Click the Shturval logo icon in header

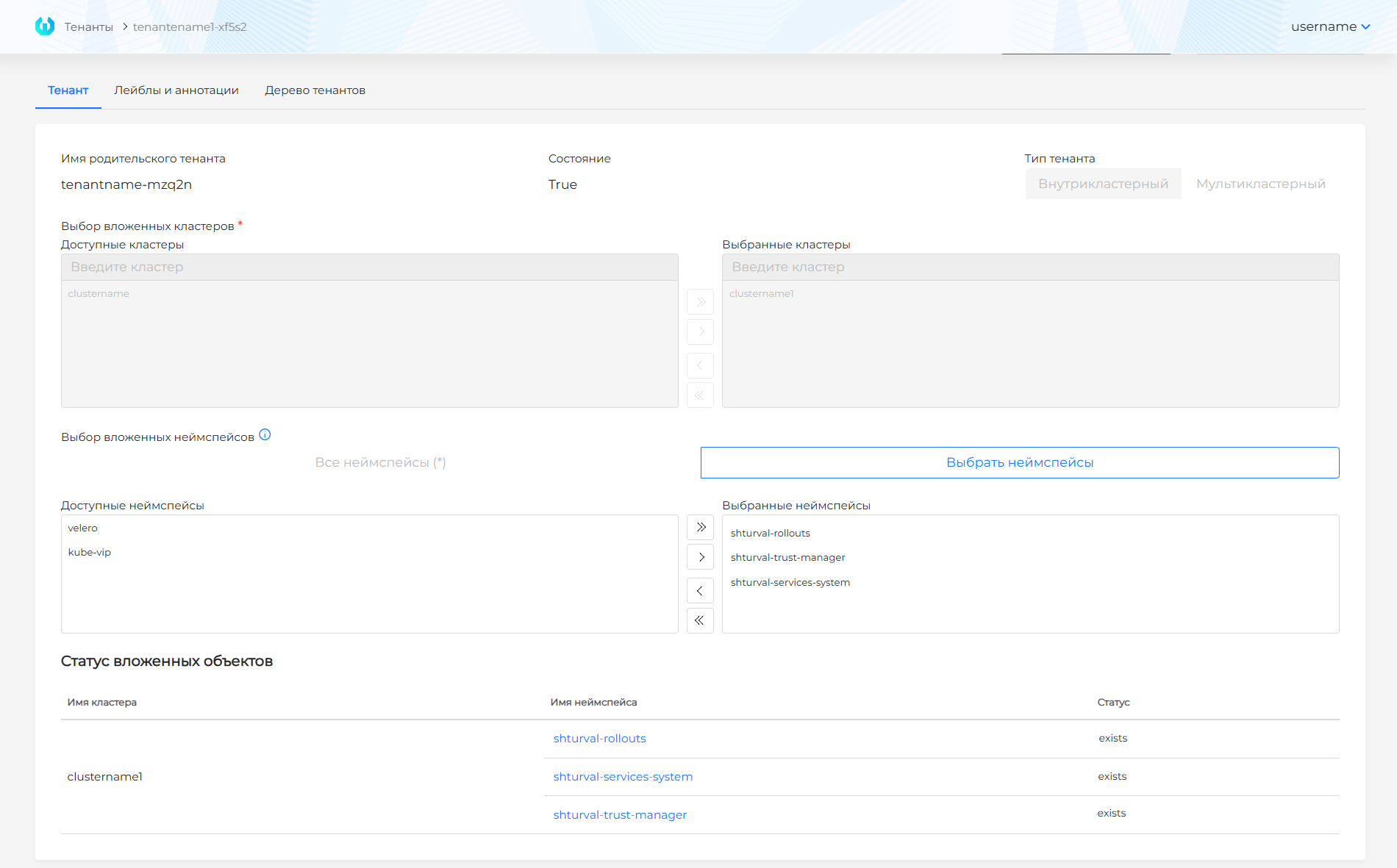pos(45,26)
